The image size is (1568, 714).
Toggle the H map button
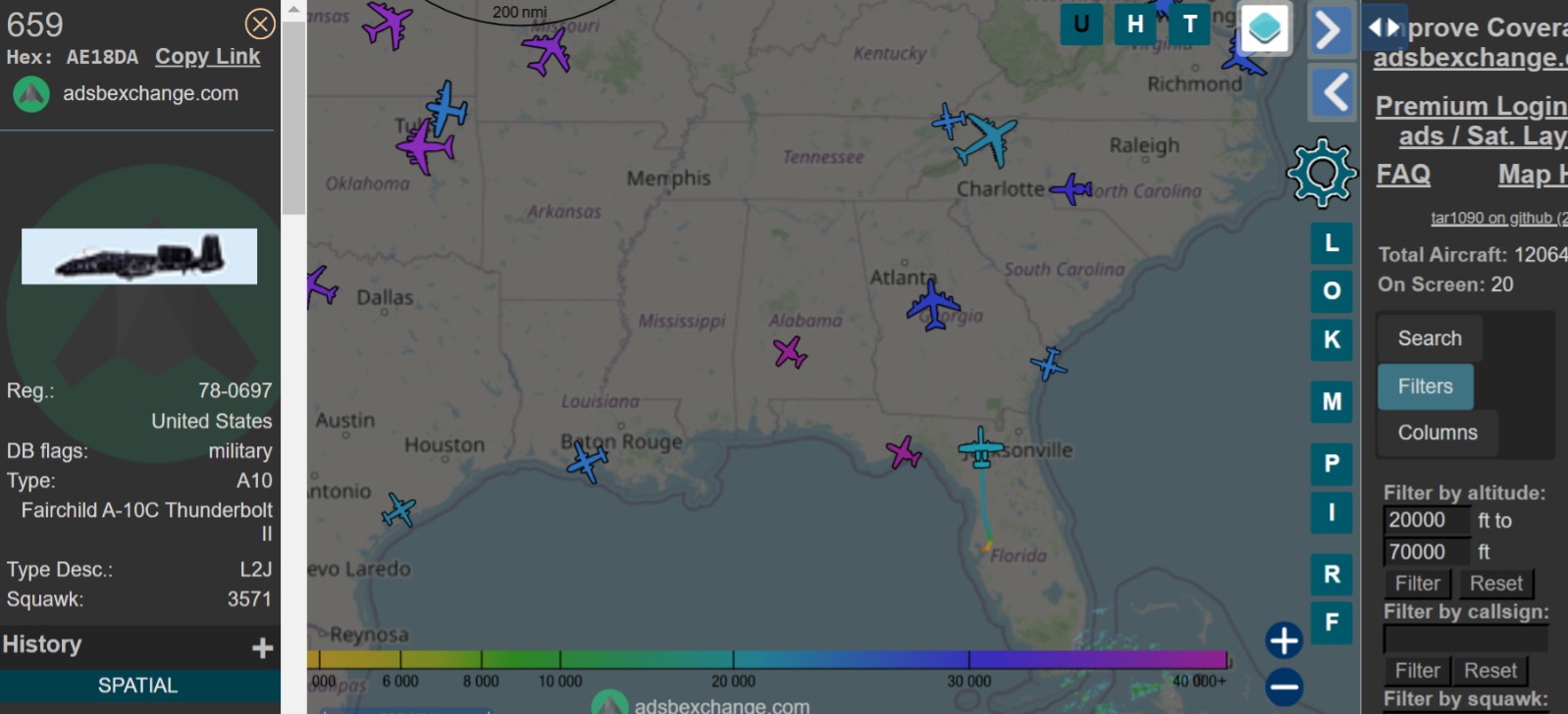click(1135, 25)
